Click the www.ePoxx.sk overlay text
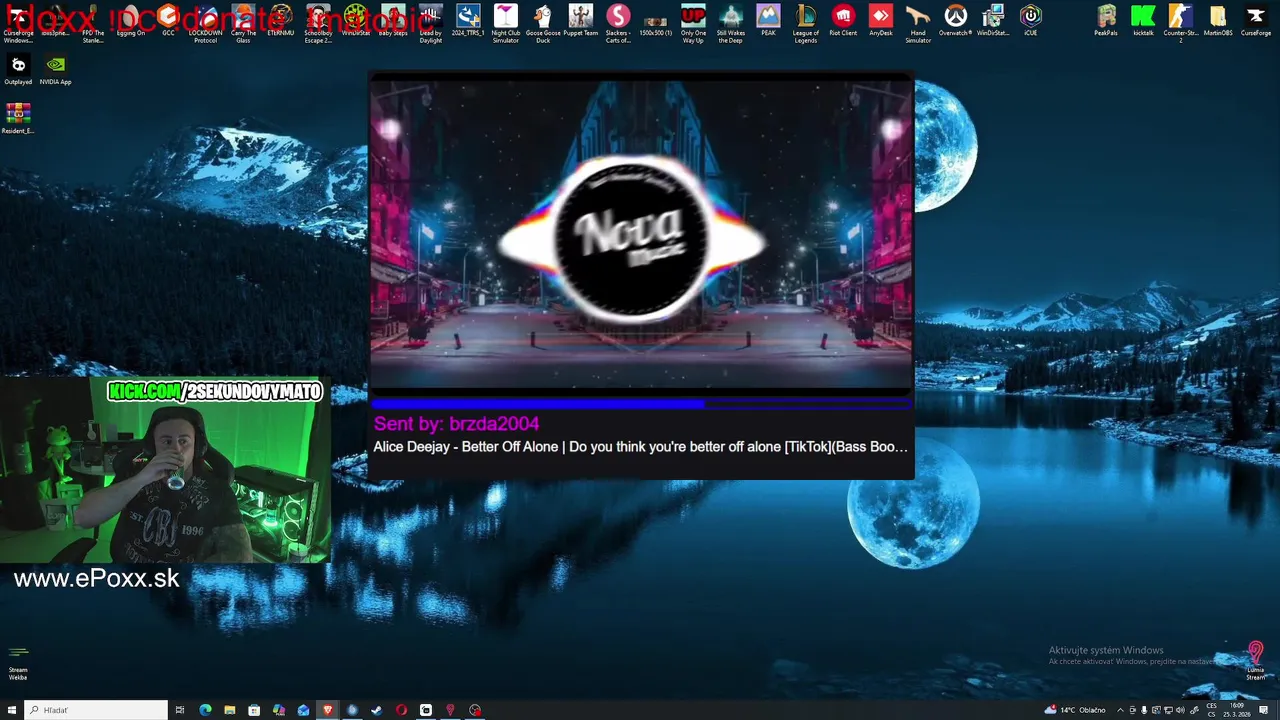Viewport: 1280px width, 720px height. point(97,578)
